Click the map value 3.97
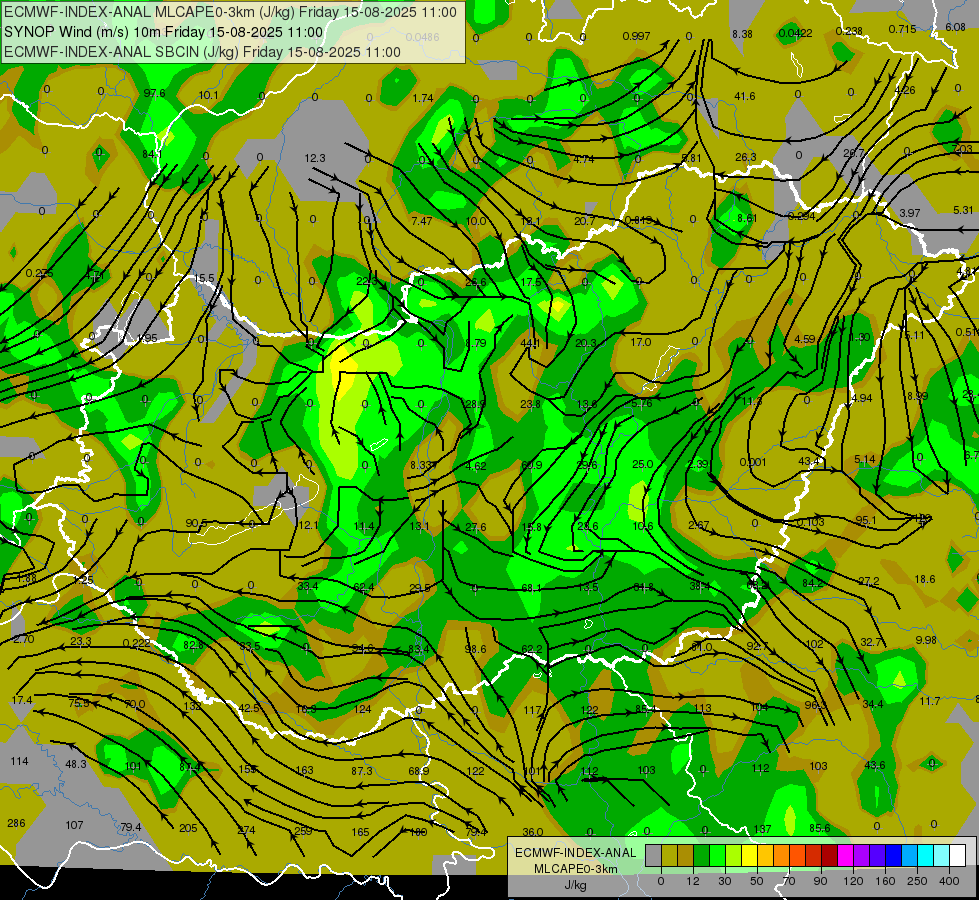The height and width of the screenshot is (900, 979). pyautogui.click(x=910, y=213)
